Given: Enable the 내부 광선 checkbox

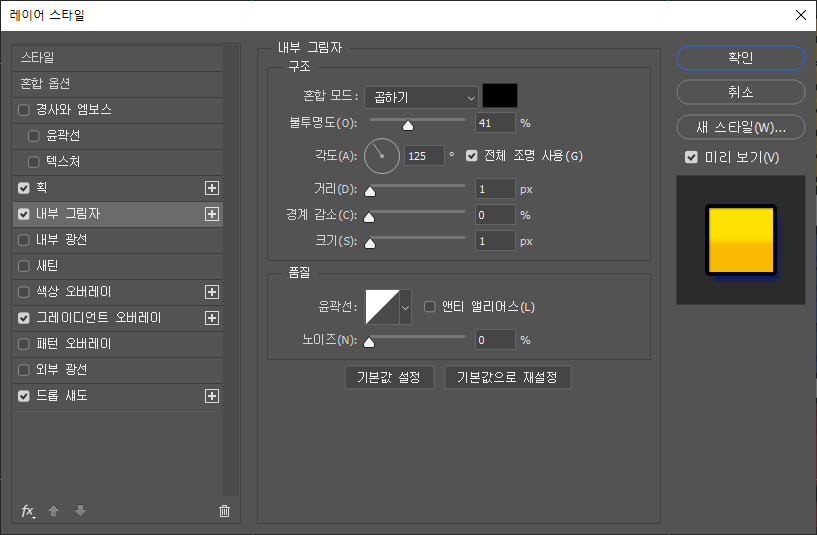Looking at the screenshot, I should [x=23, y=240].
